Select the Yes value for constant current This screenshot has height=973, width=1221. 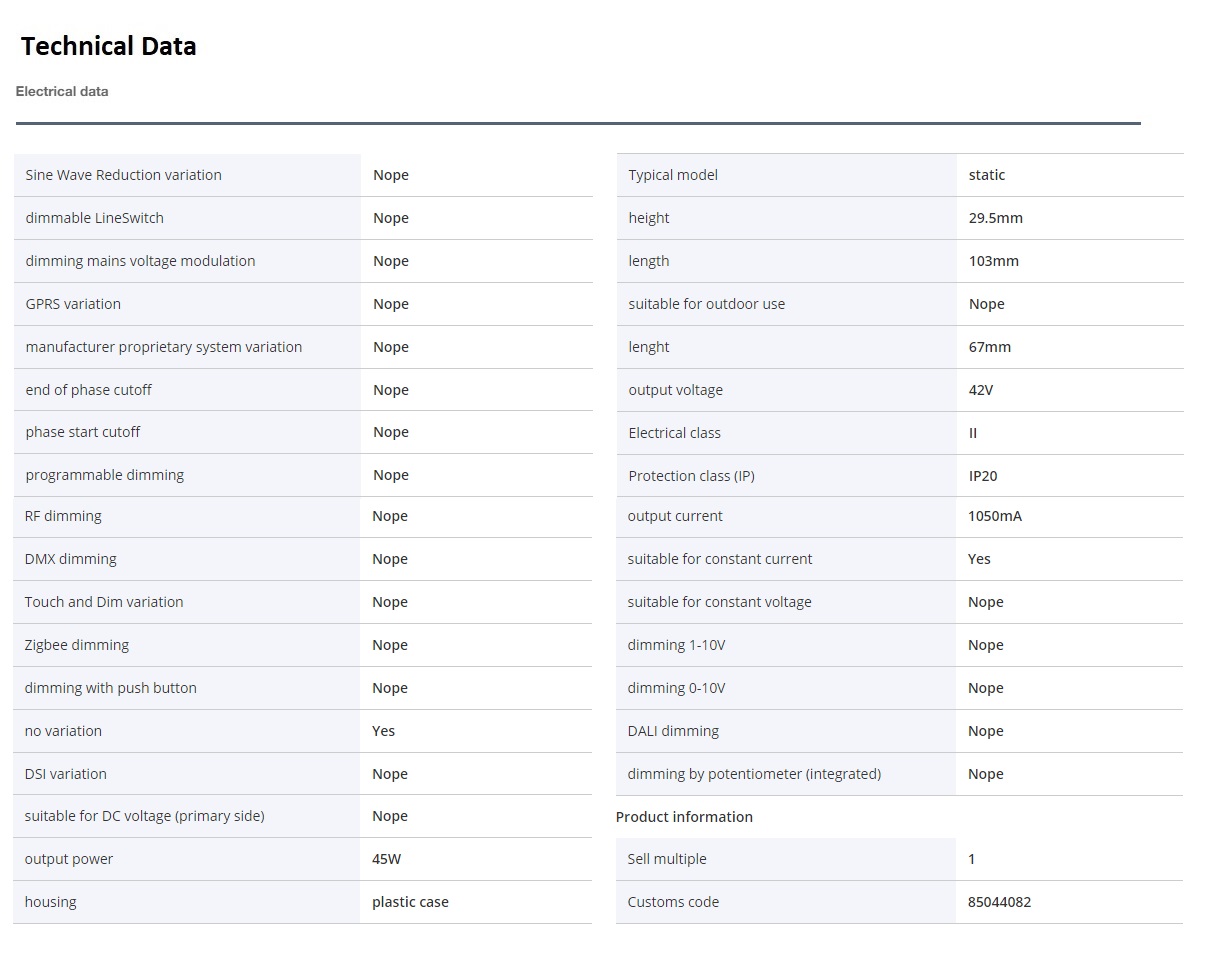click(x=979, y=559)
